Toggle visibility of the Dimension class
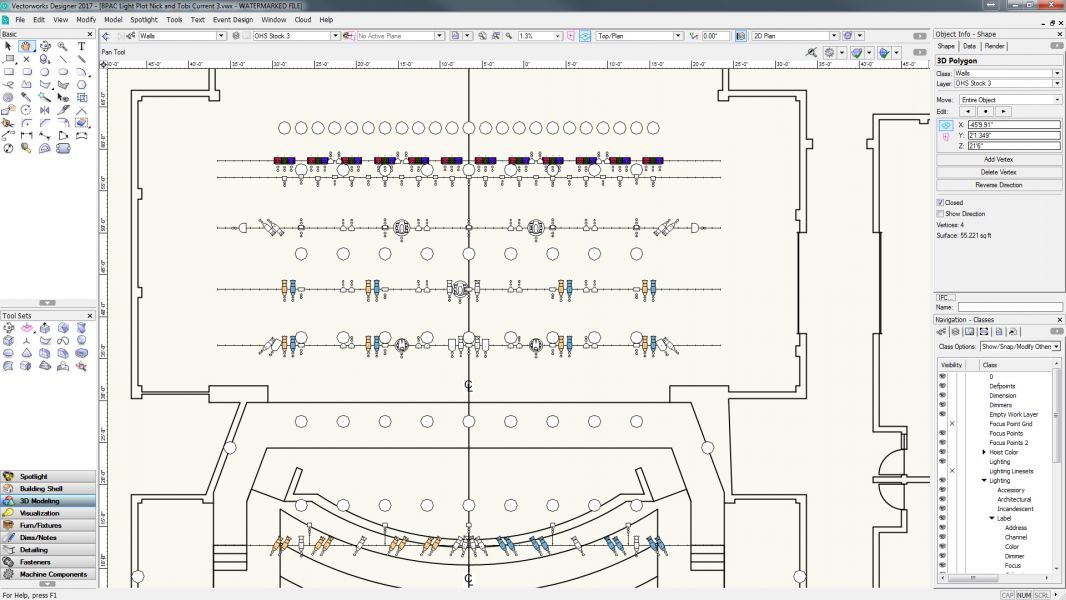1066x600 pixels. point(940,395)
